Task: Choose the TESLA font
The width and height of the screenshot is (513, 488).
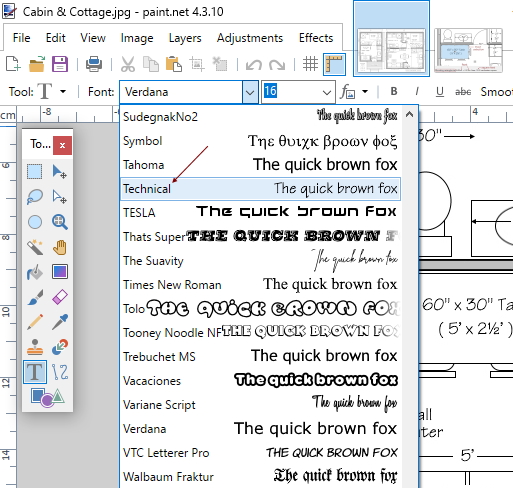Action: 260,213
